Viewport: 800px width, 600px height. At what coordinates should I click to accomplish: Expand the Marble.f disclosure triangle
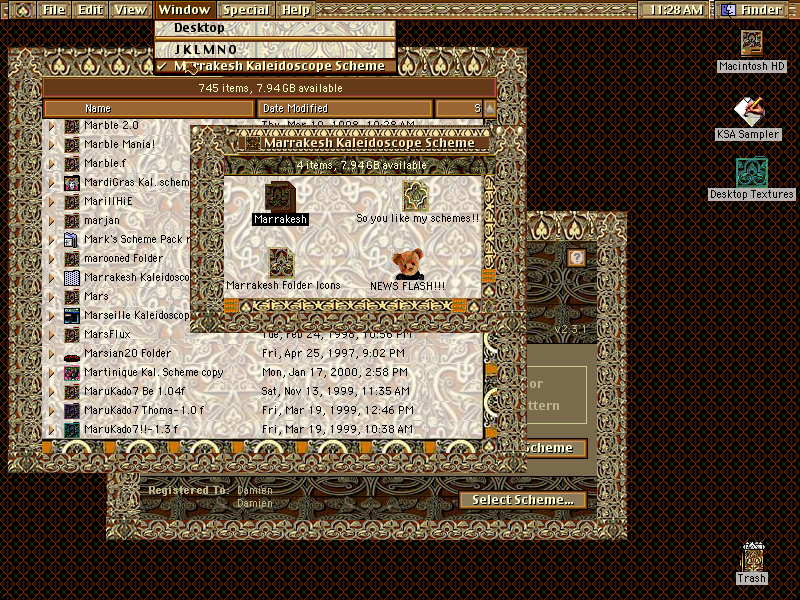pyautogui.click(x=51, y=164)
